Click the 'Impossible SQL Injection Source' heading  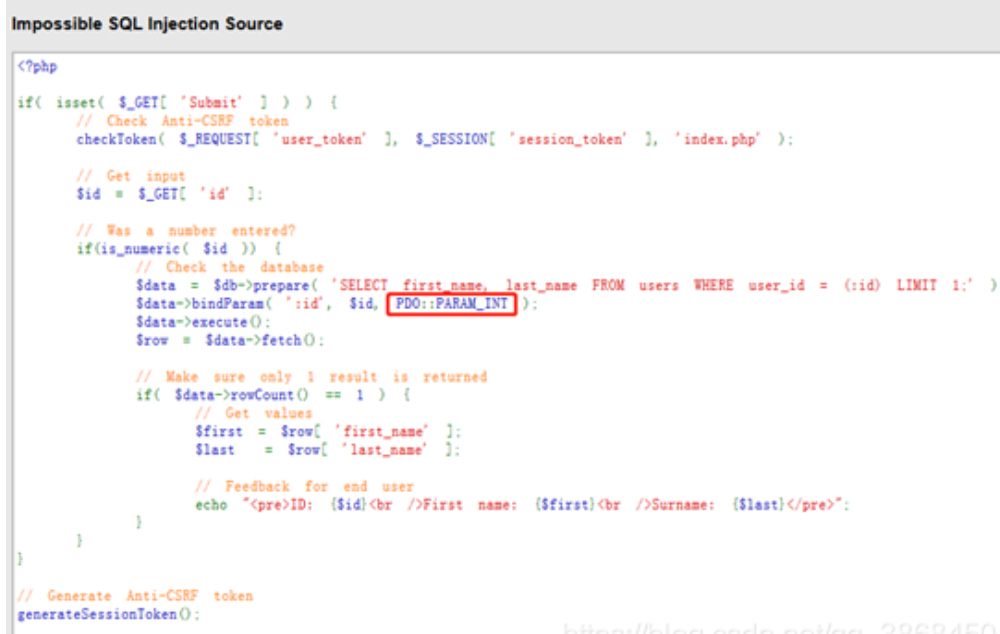click(x=147, y=24)
